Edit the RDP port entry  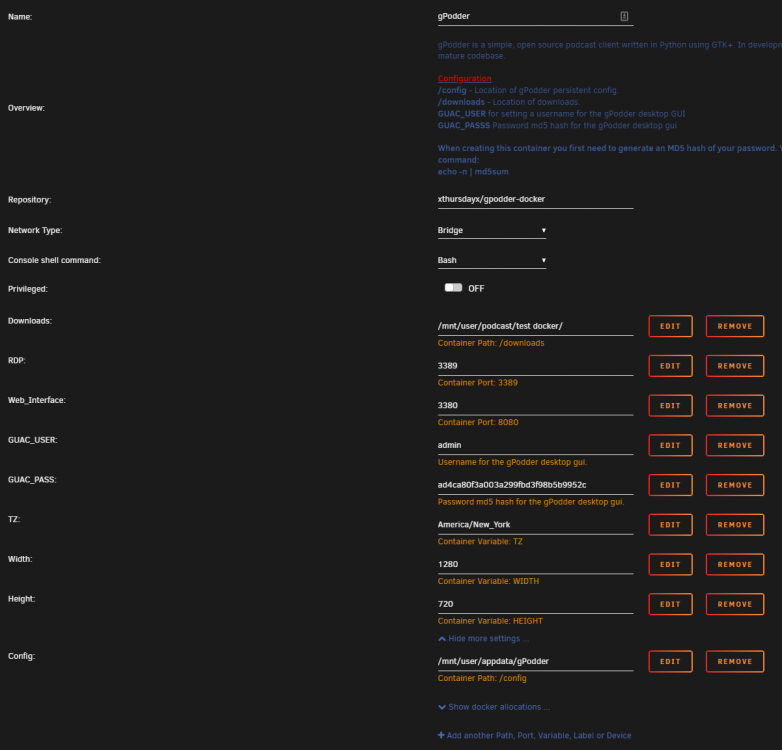670,366
